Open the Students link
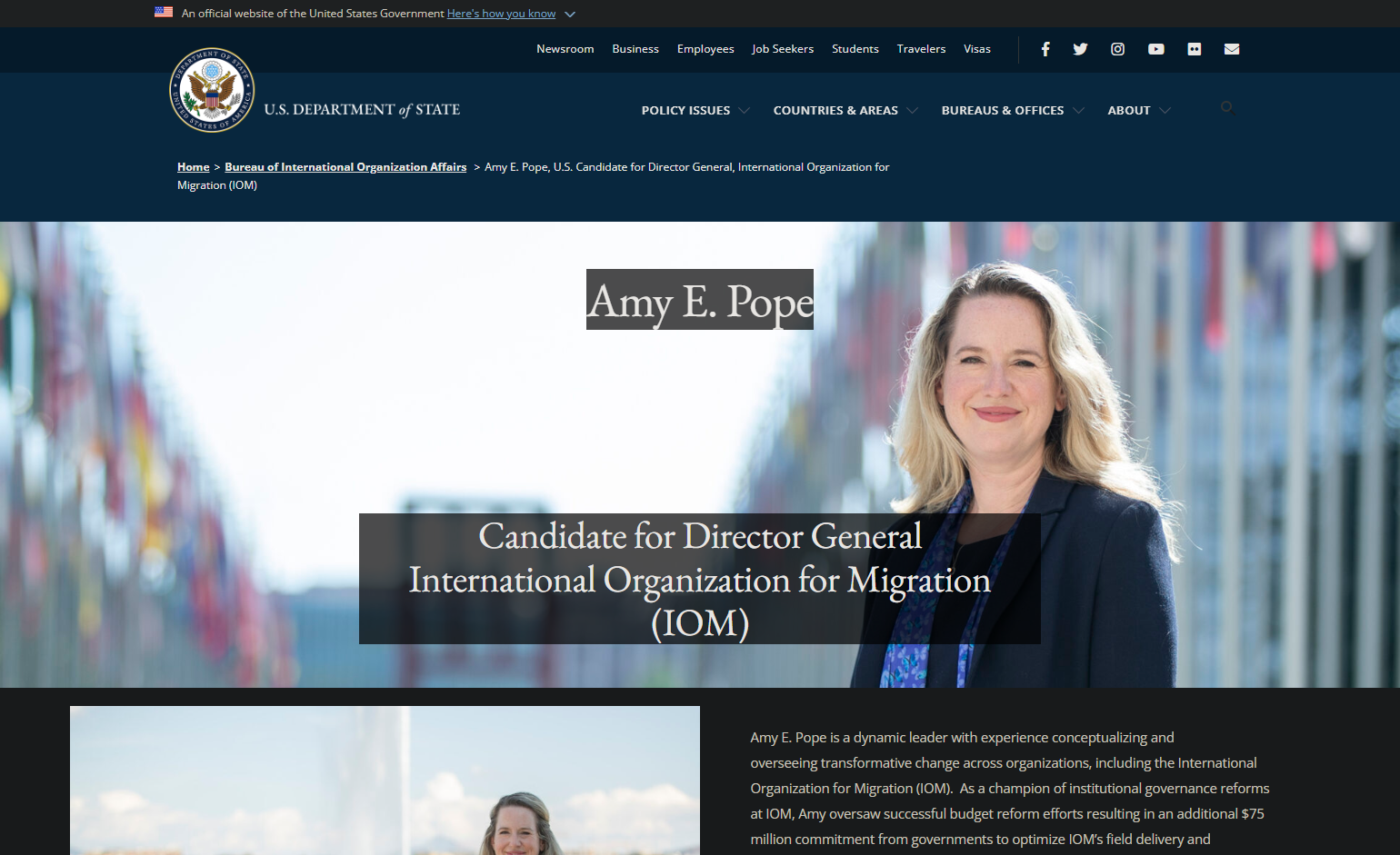1400x855 pixels. (x=855, y=49)
